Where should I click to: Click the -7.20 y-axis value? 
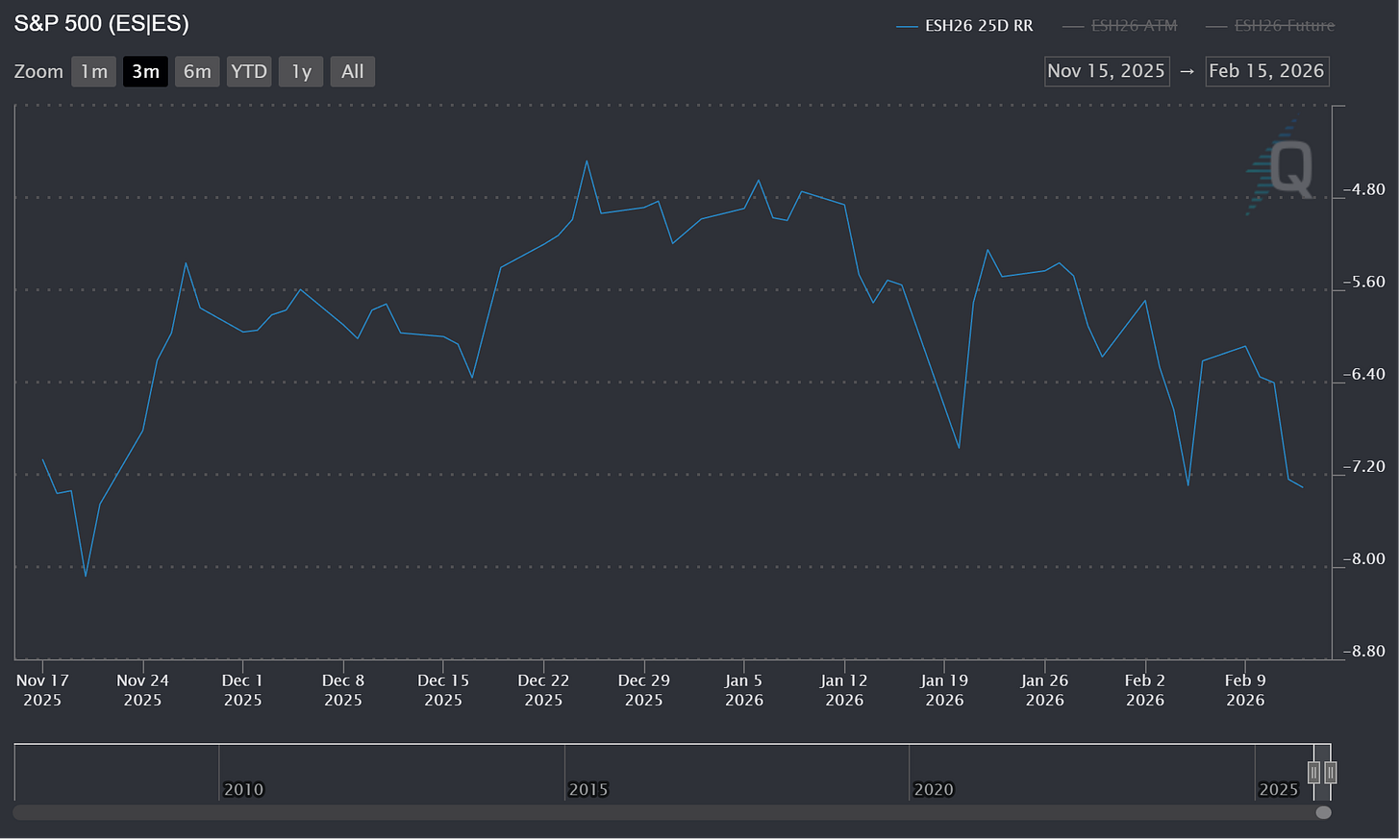coord(1364,466)
